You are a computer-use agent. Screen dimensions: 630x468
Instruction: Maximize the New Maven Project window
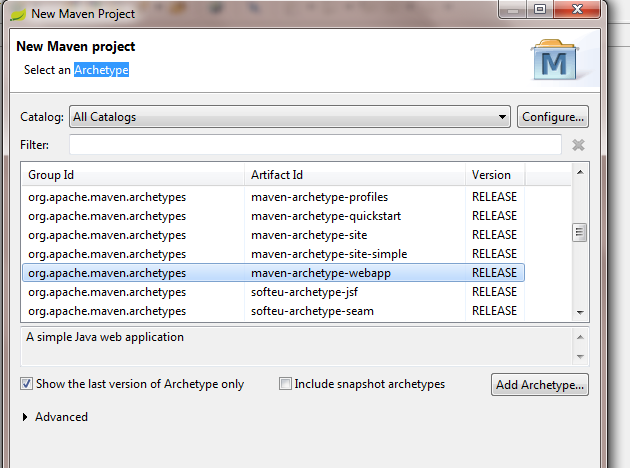[x=540, y=9]
